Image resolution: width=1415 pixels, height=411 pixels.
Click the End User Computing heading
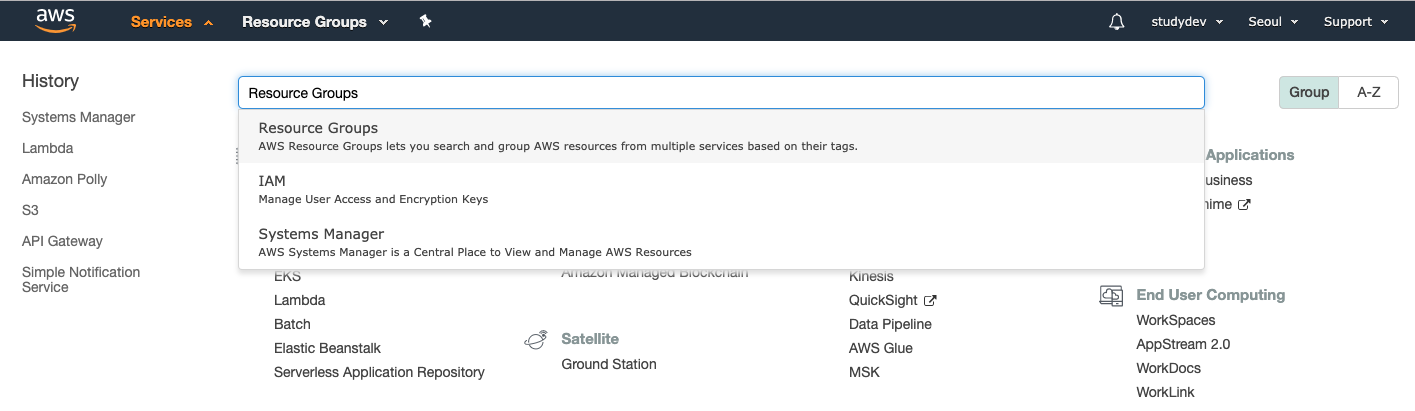(x=1211, y=295)
